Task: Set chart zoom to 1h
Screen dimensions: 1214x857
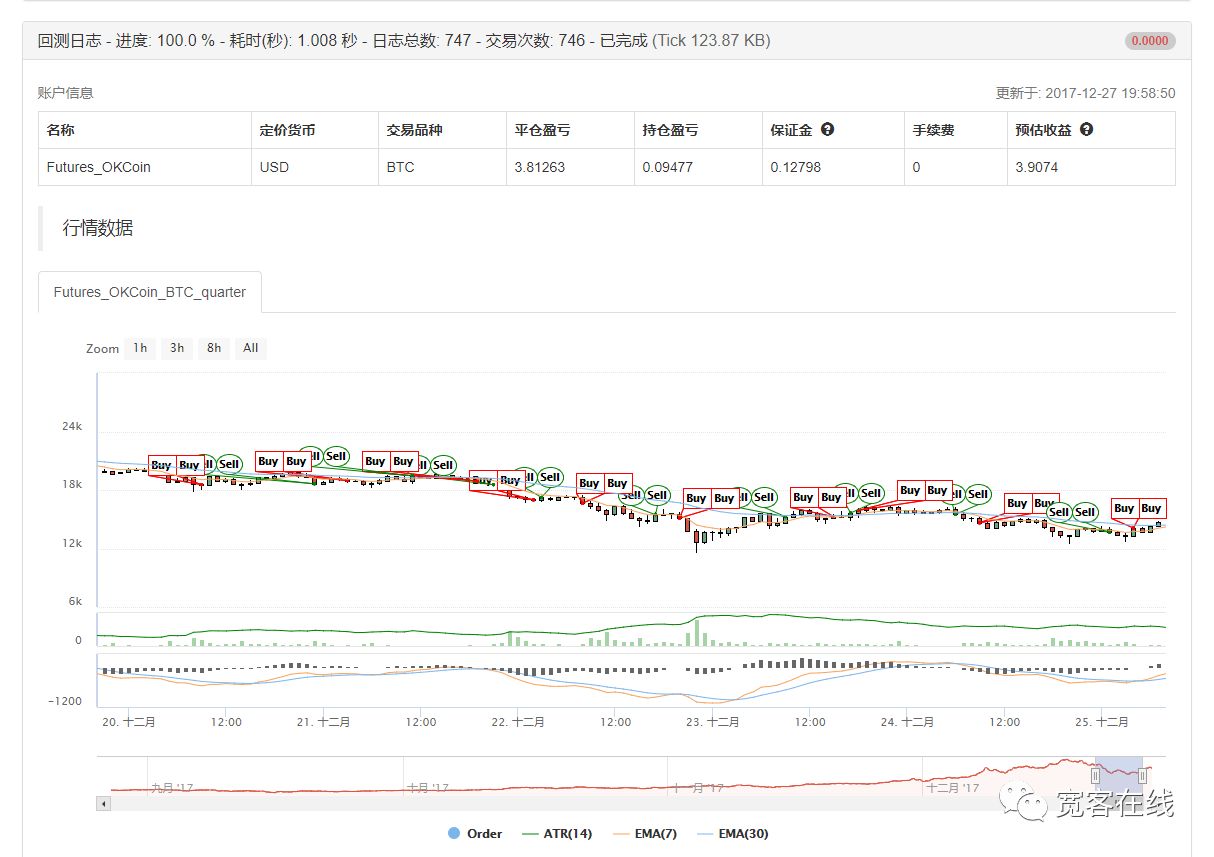Action: click(x=140, y=348)
